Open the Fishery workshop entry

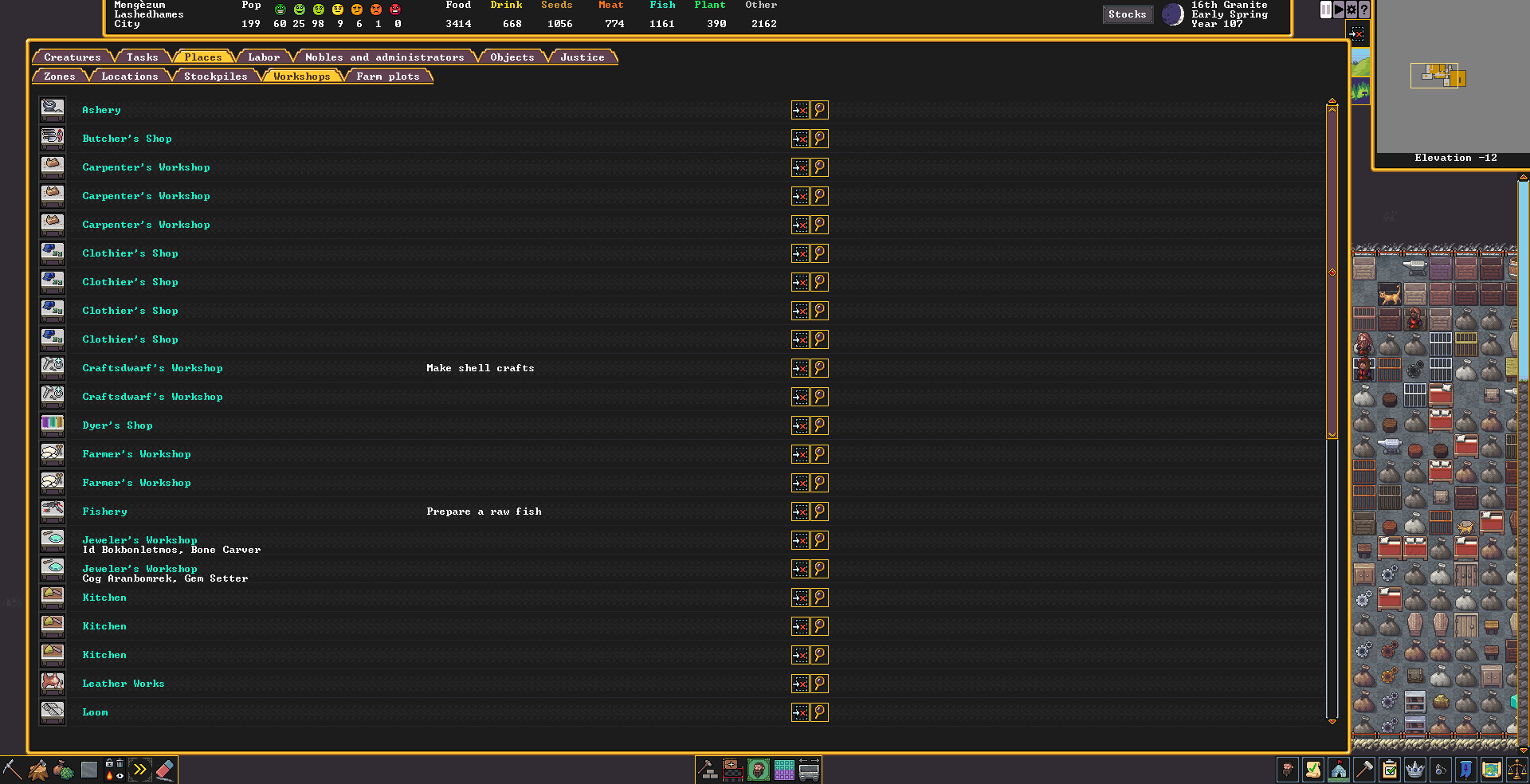coord(104,512)
